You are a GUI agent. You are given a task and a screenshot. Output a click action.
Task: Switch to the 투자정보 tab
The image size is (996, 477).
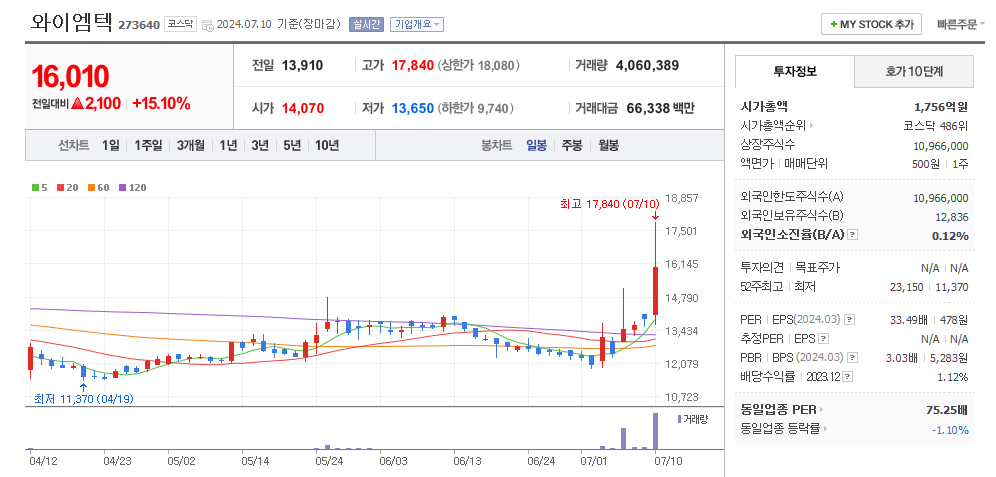tap(795, 71)
